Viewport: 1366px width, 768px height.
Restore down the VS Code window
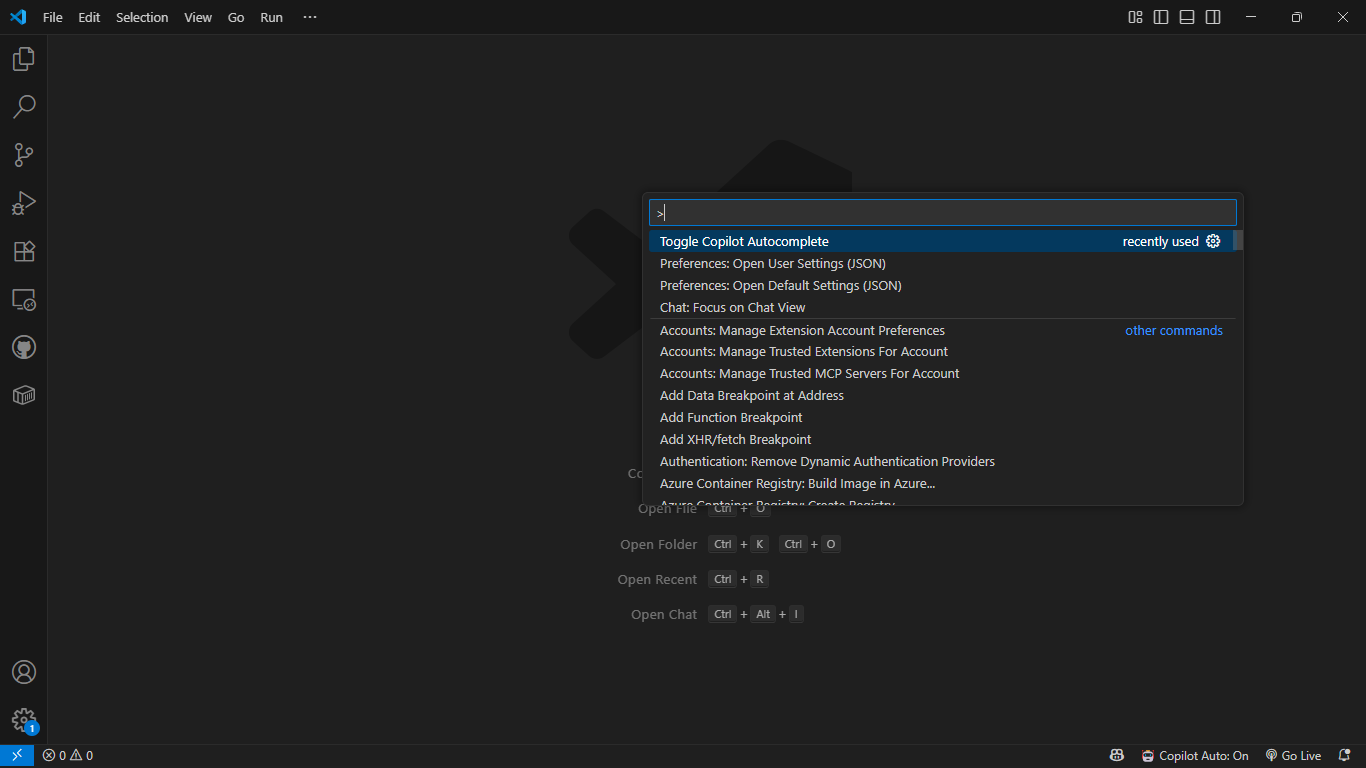pos(1296,17)
